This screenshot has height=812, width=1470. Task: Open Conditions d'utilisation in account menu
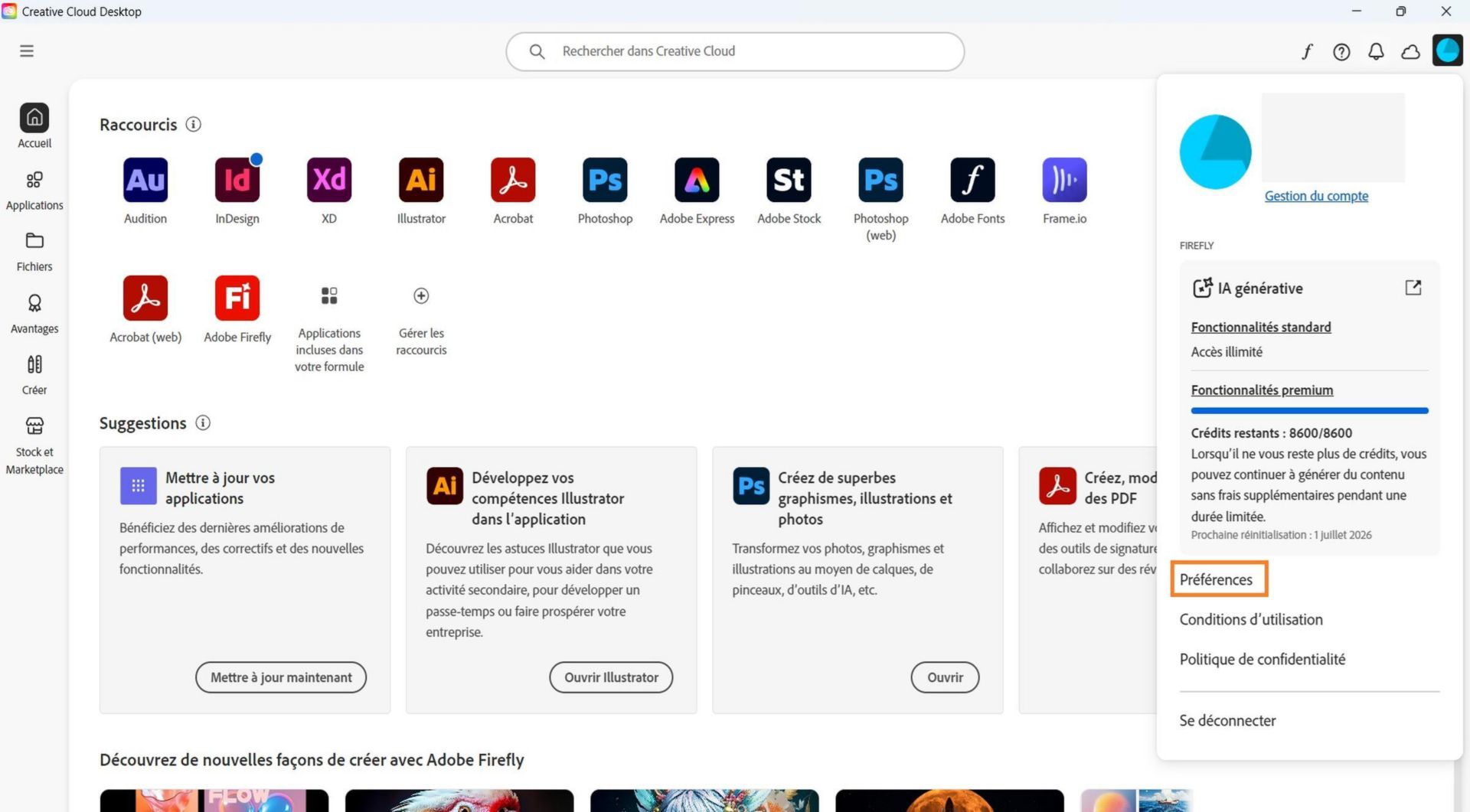(x=1251, y=619)
